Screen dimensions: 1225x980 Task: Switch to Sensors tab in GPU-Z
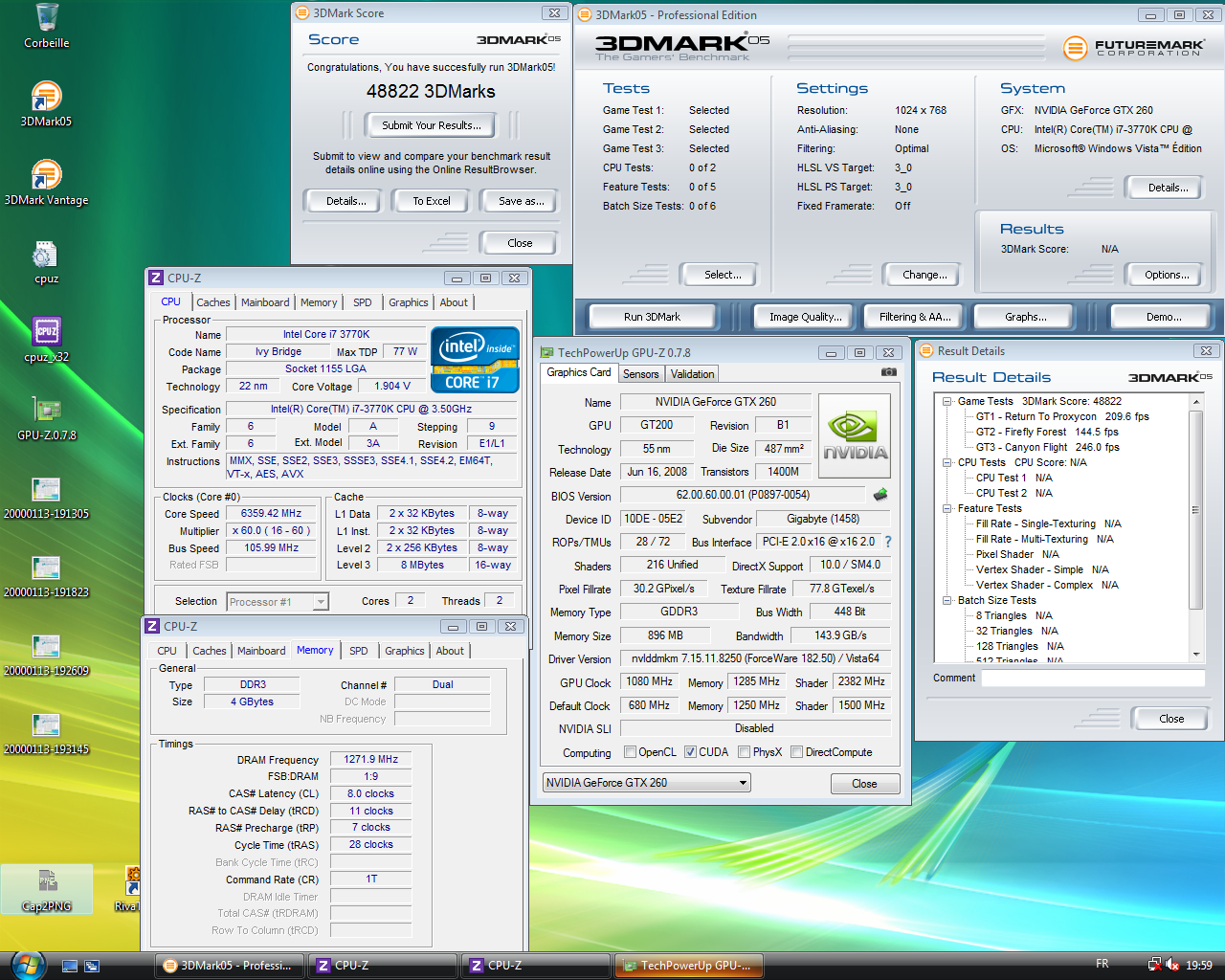(641, 374)
